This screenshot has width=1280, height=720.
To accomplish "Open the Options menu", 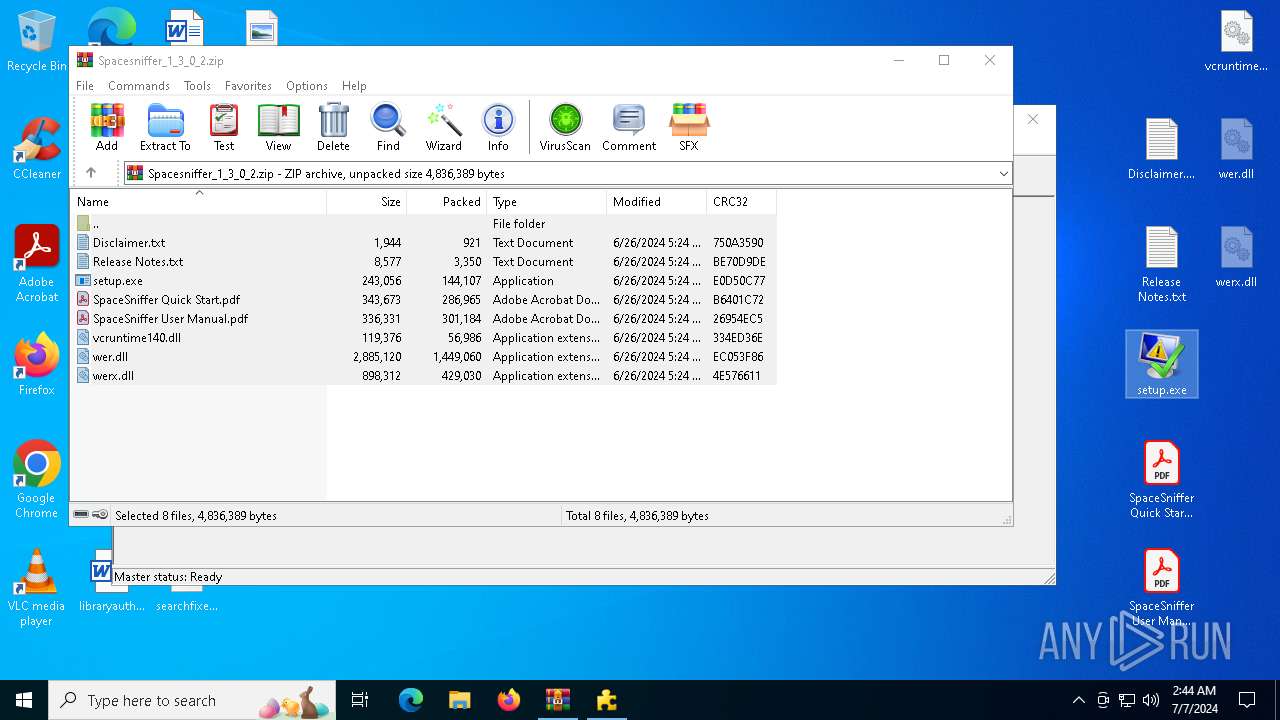I will (307, 86).
